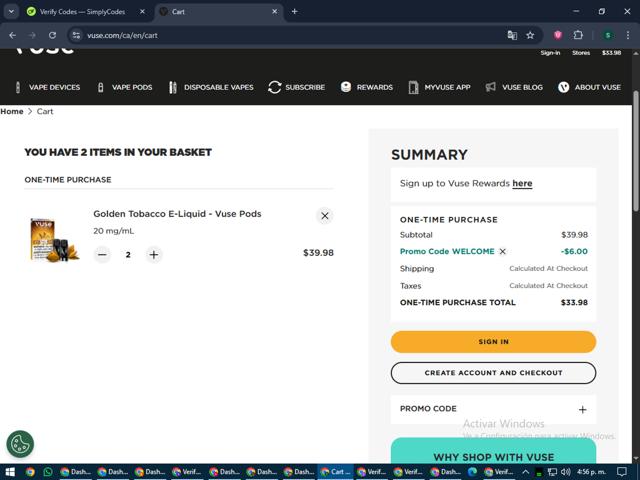Increase Golden Tobacco quantity with plus button

(154, 255)
